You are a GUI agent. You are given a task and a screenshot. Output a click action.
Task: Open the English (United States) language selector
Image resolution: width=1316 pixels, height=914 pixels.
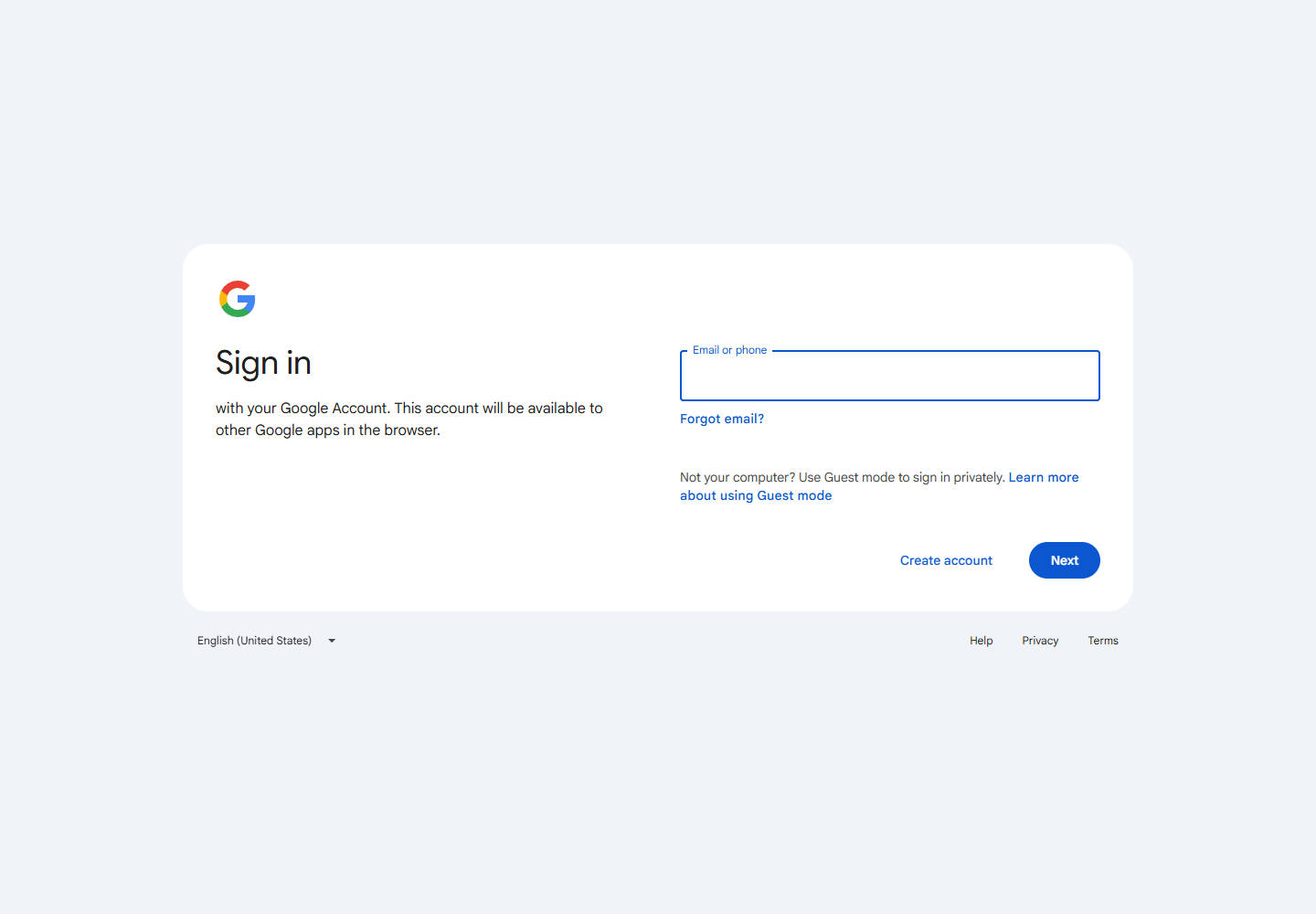(x=255, y=641)
